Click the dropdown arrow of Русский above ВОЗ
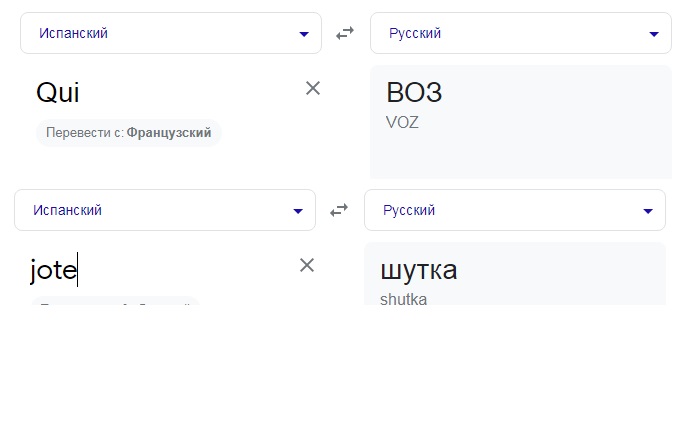The image size is (689, 422). pos(654,34)
